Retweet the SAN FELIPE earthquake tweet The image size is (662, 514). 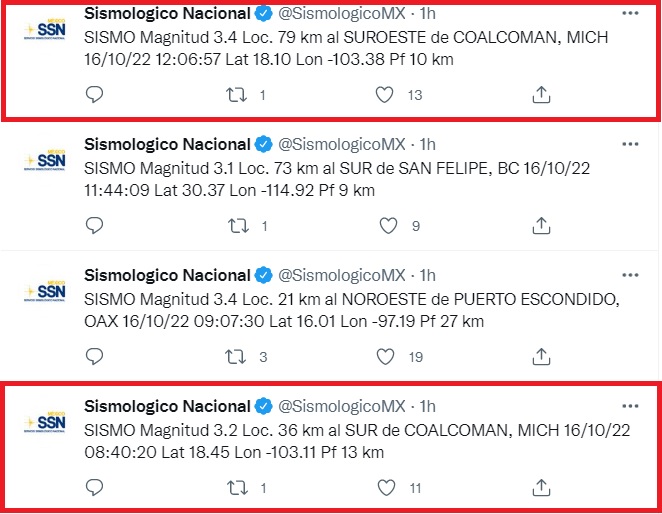tap(237, 226)
